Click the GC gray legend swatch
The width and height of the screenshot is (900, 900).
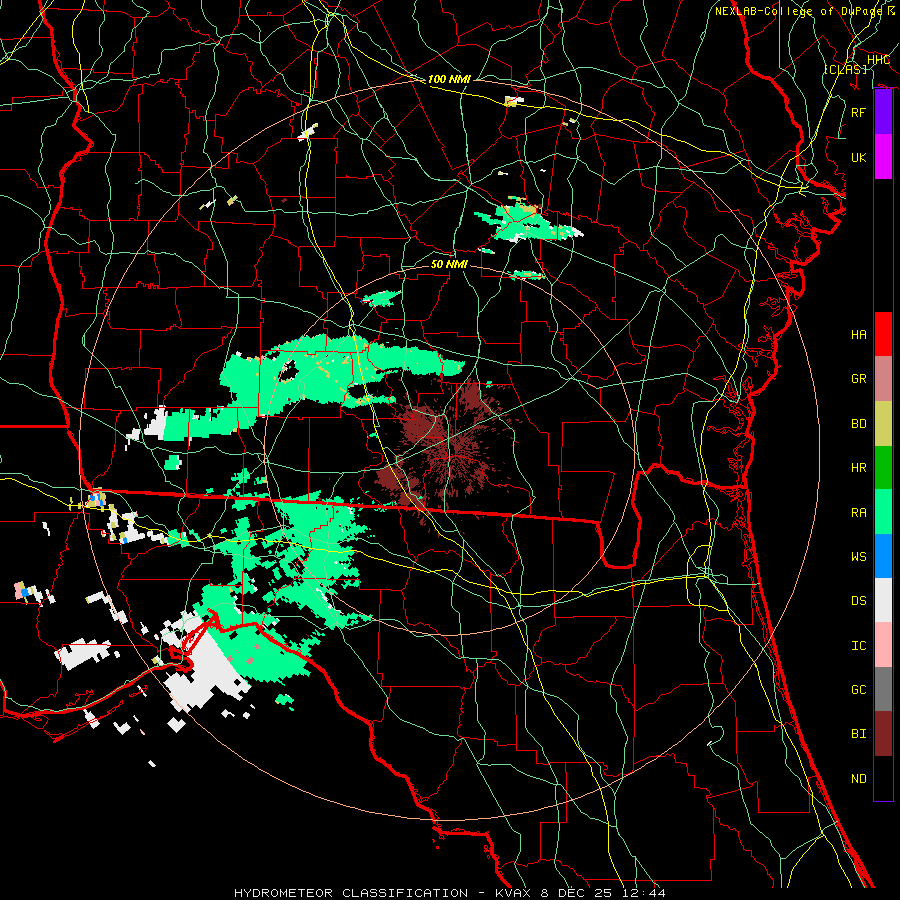(x=883, y=689)
